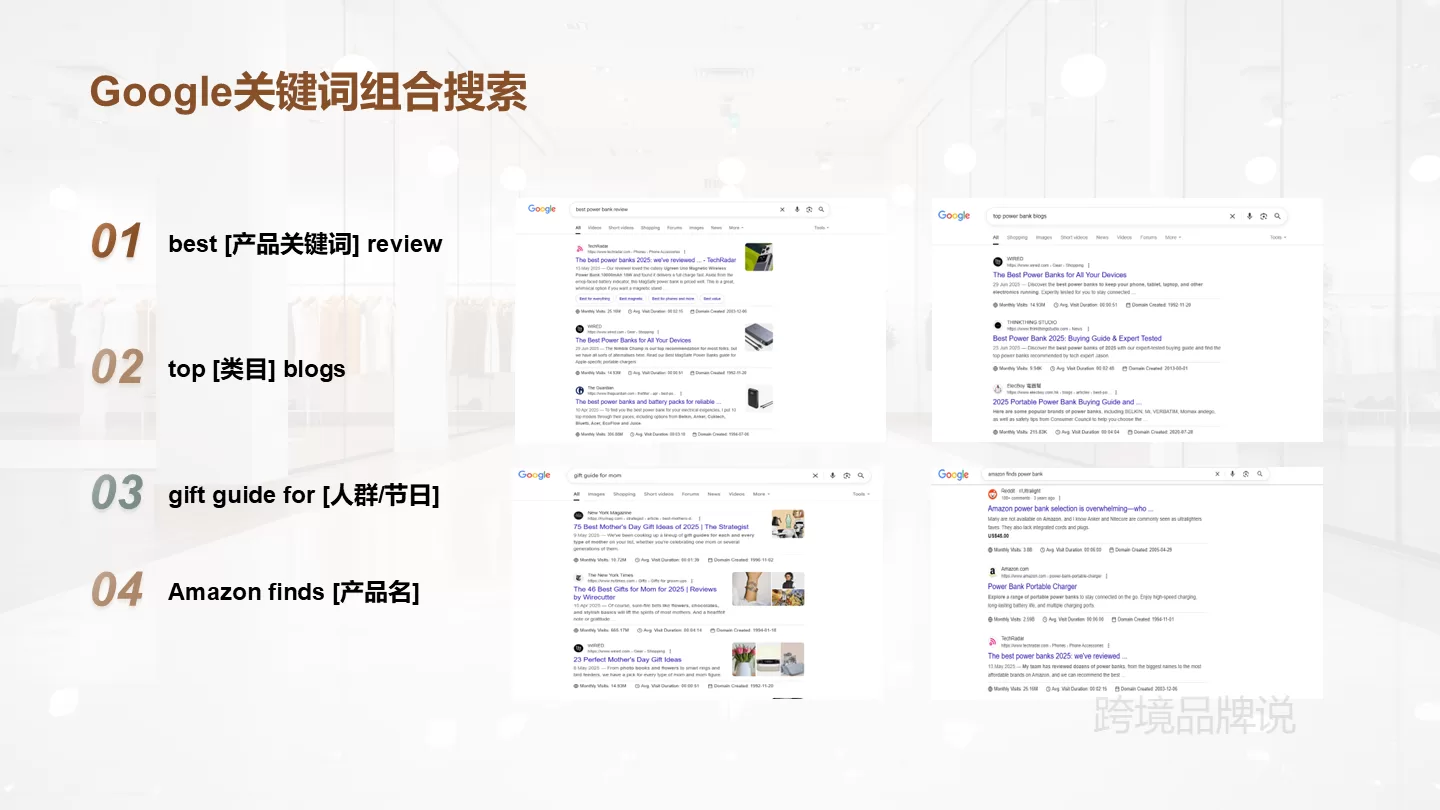Click Google logo in 'gift guide for mom' window
The width and height of the screenshot is (1440, 810).
tap(534, 475)
